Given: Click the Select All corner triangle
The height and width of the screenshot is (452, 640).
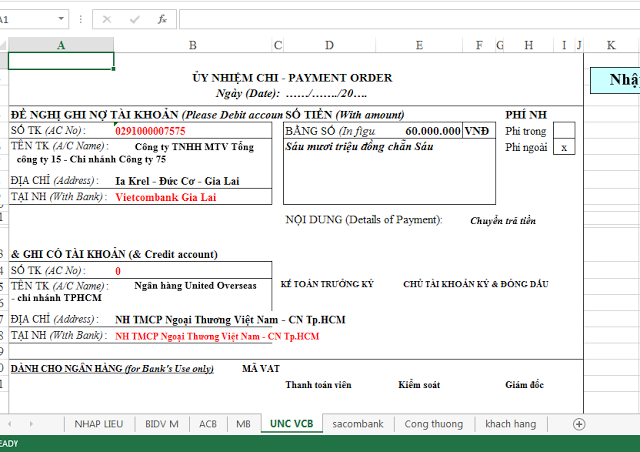Looking at the screenshot, I should (4, 45).
